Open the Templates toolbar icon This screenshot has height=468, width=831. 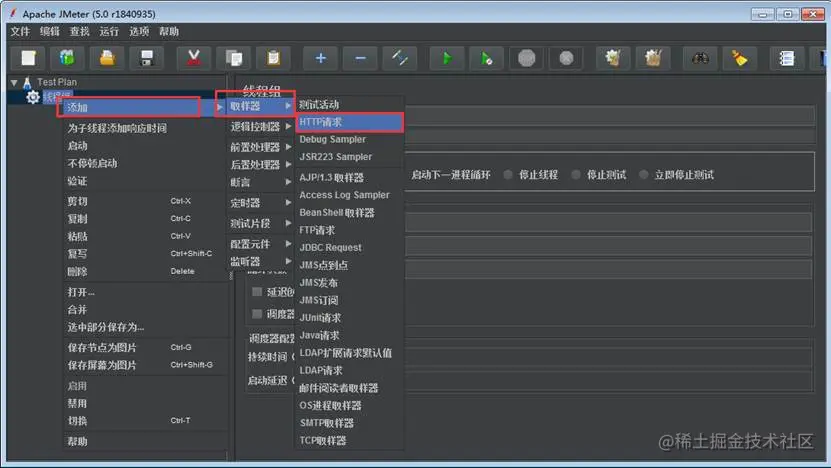click(x=67, y=58)
